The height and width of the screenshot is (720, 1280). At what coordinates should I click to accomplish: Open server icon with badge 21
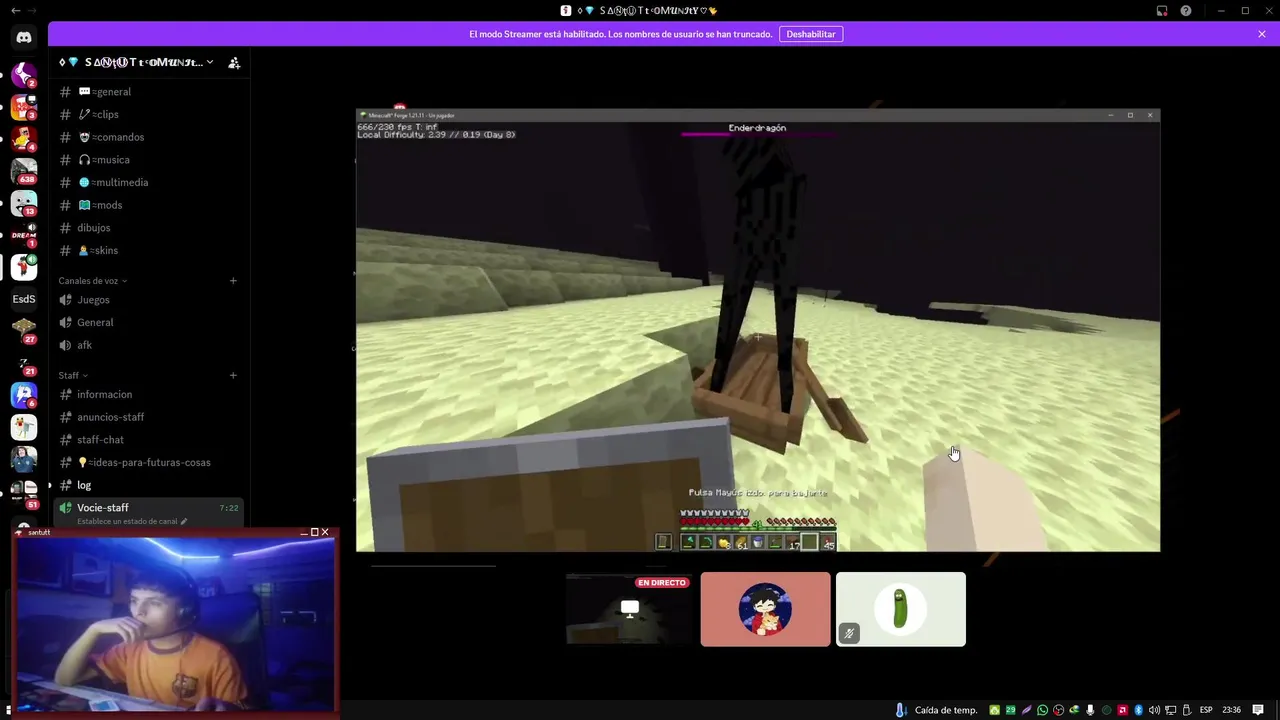tap(24, 364)
